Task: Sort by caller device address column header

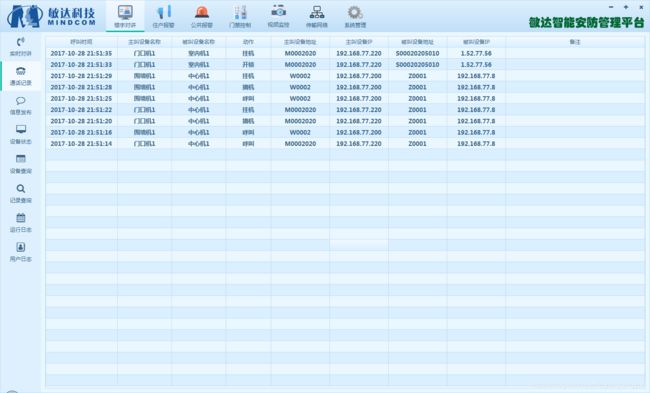Action: click(x=301, y=42)
